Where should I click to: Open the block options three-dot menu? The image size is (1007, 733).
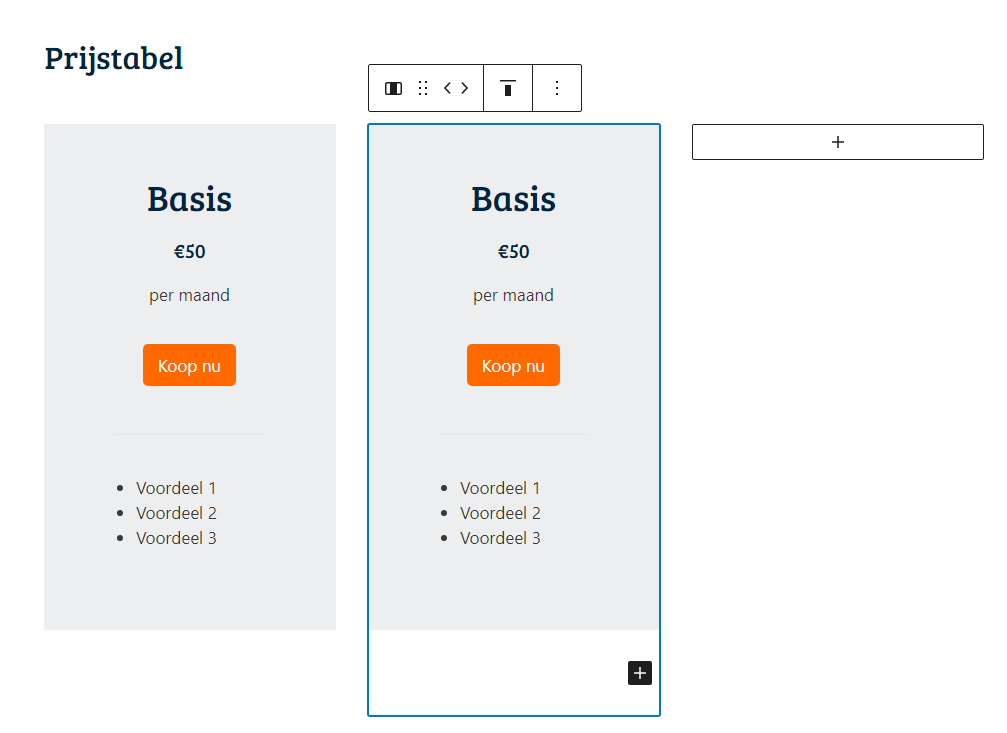557,88
